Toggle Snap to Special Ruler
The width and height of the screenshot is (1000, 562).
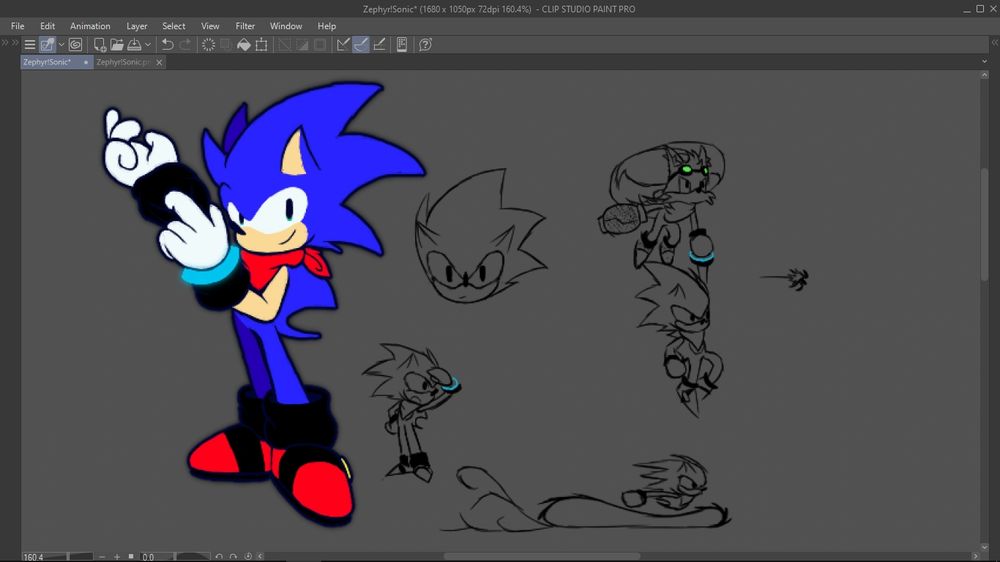(361, 45)
